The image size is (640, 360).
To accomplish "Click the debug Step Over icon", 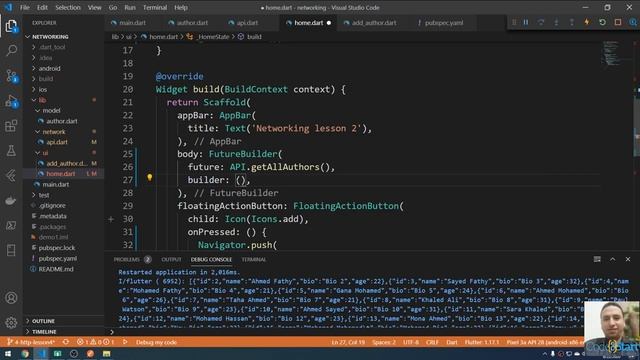I will tap(541, 22).
